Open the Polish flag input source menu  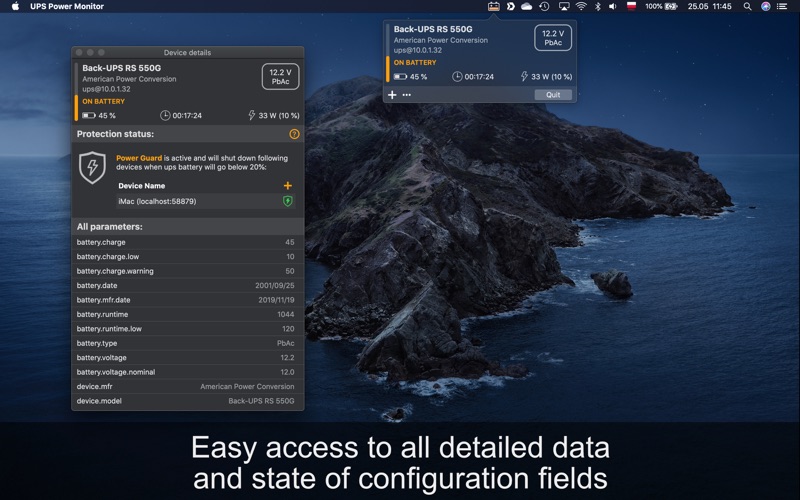click(632, 6)
